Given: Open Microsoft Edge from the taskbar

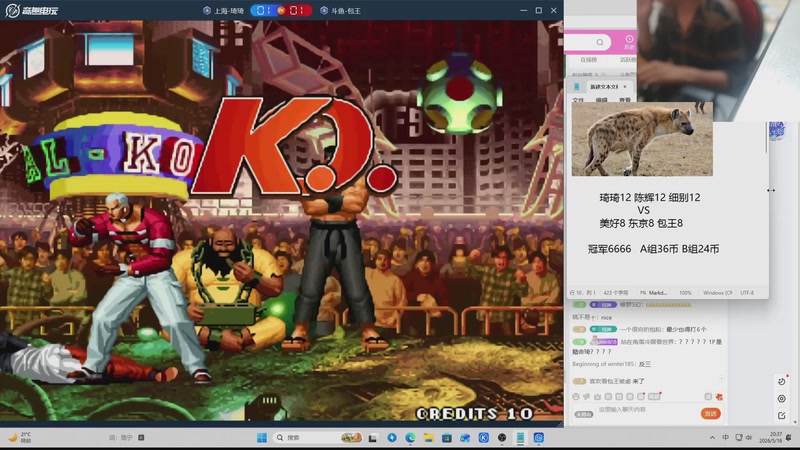Looking at the screenshot, I should pyautogui.click(x=410, y=438).
